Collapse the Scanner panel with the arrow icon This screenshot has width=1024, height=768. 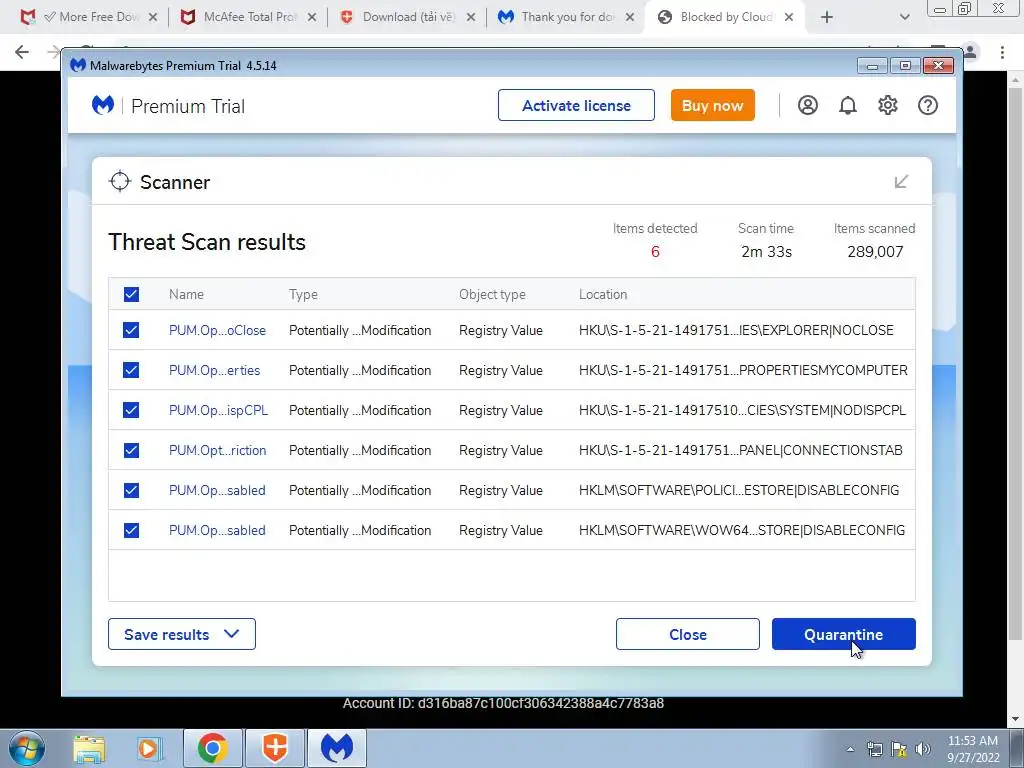pos(901,182)
